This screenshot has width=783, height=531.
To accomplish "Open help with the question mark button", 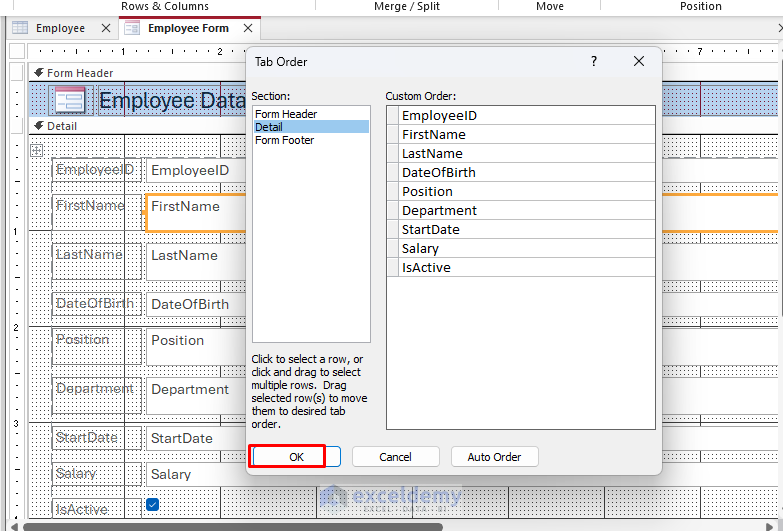I will point(594,61).
